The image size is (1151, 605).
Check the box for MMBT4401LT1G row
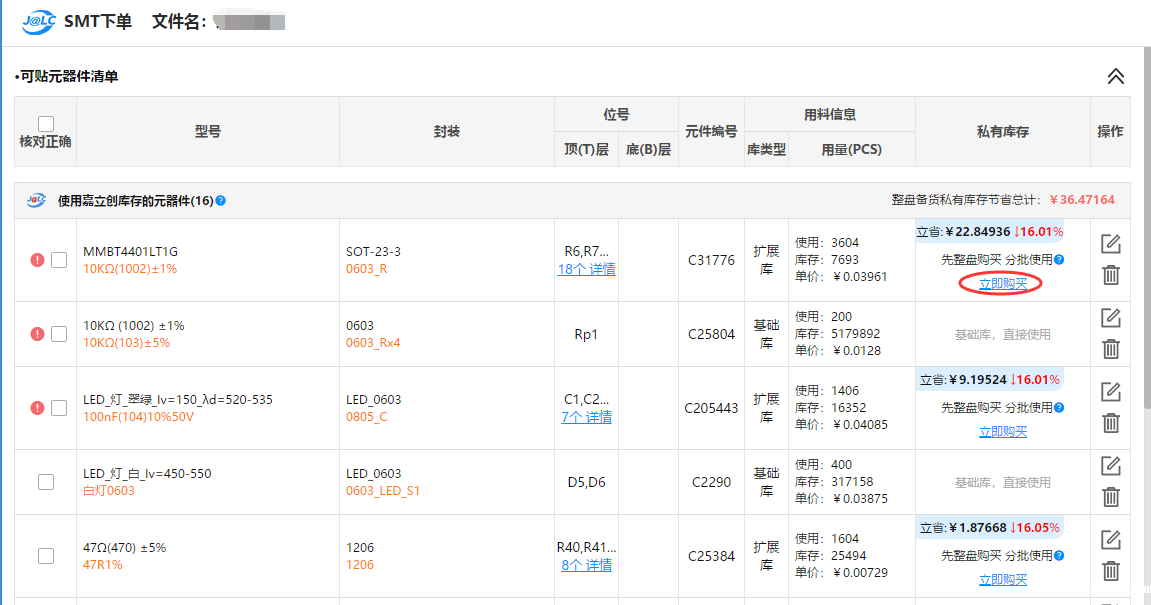click(x=59, y=260)
